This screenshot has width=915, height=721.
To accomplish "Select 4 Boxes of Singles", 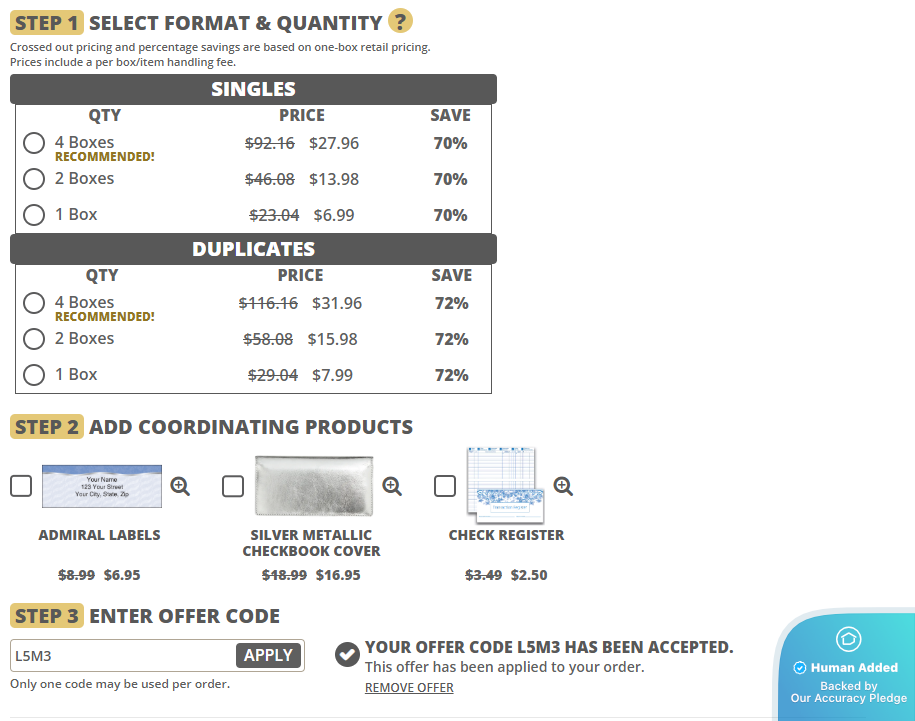I will [34, 143].
